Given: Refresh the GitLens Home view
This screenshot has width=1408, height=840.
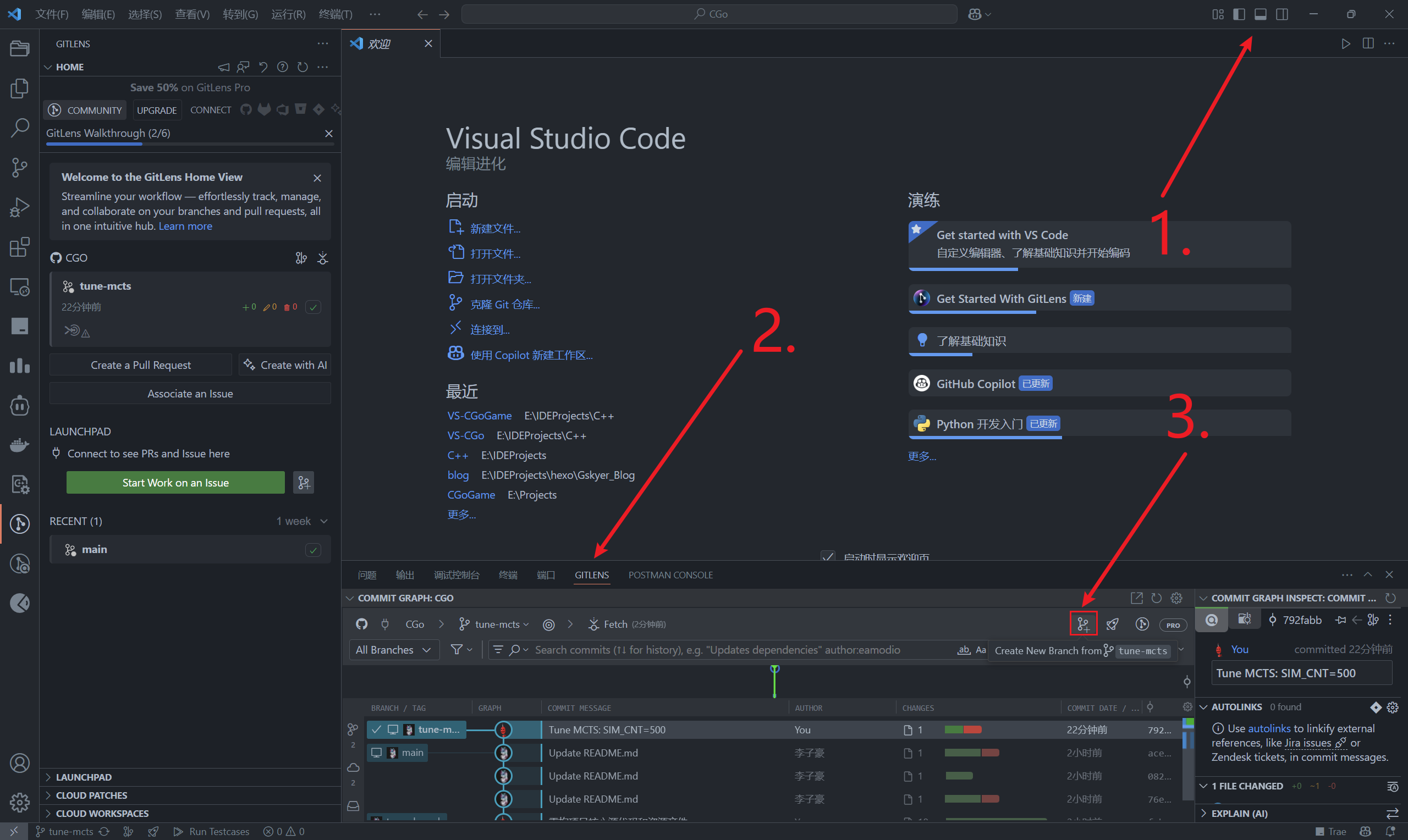Looking at the screenshot, I should coord(303,67).
